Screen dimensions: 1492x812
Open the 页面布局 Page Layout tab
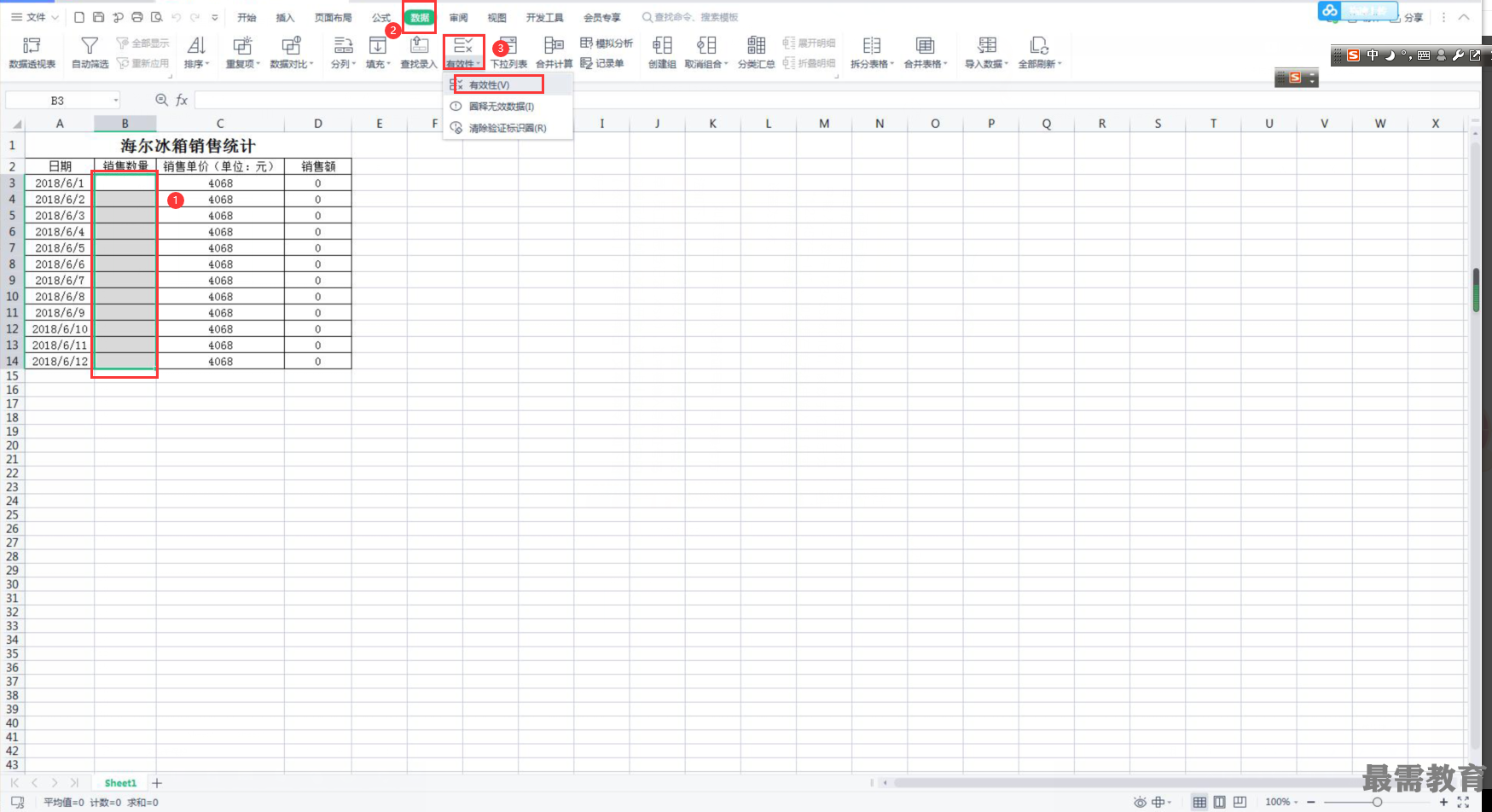coord(333,17)
